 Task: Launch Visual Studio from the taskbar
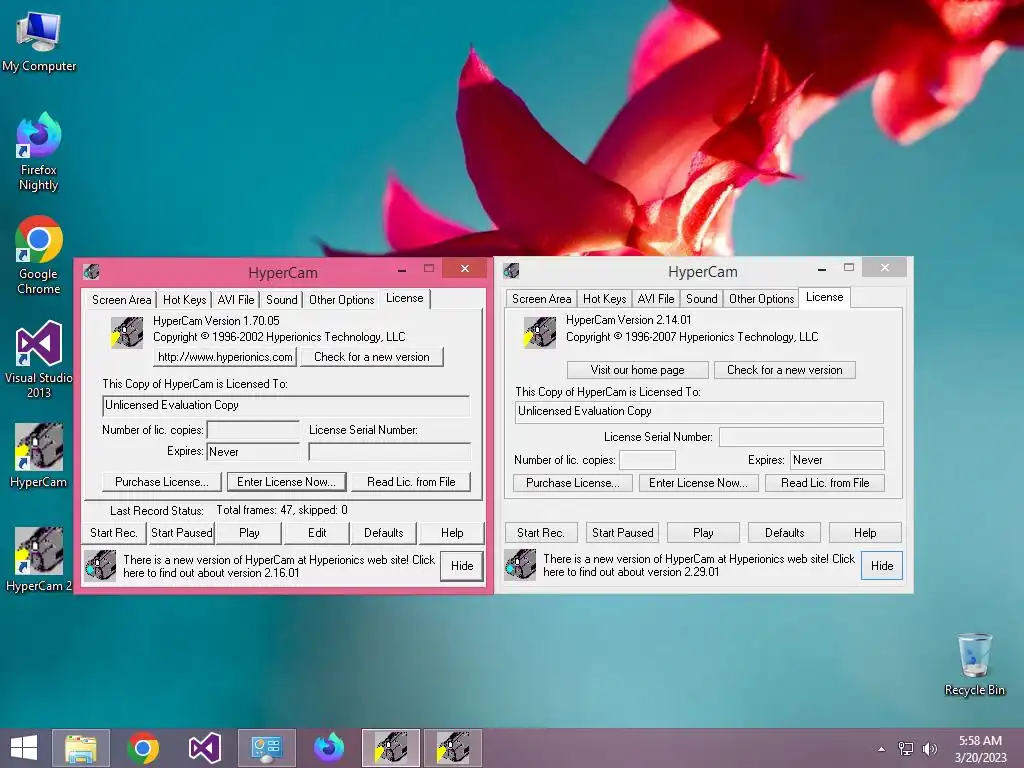204,748
